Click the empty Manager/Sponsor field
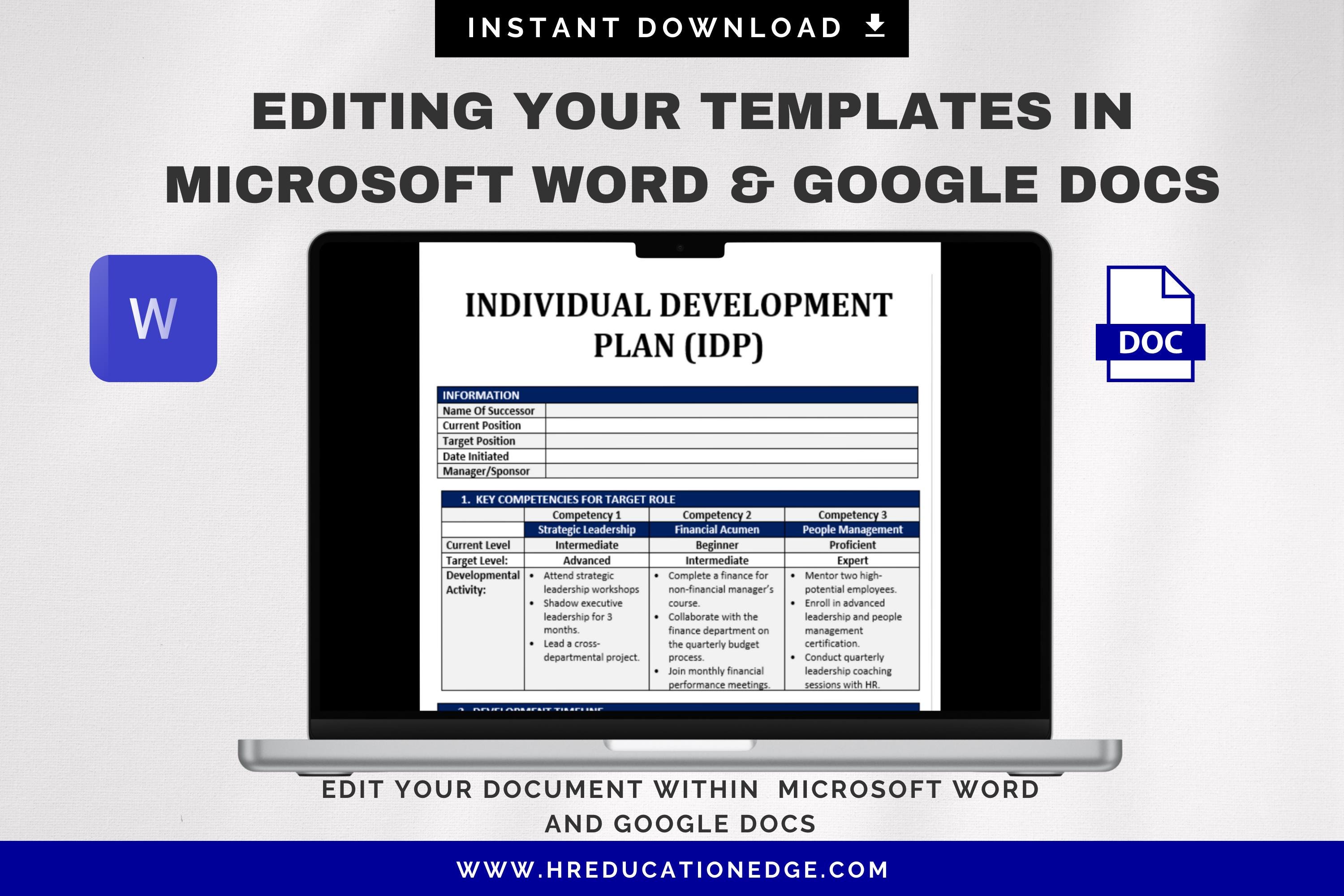 732,471
